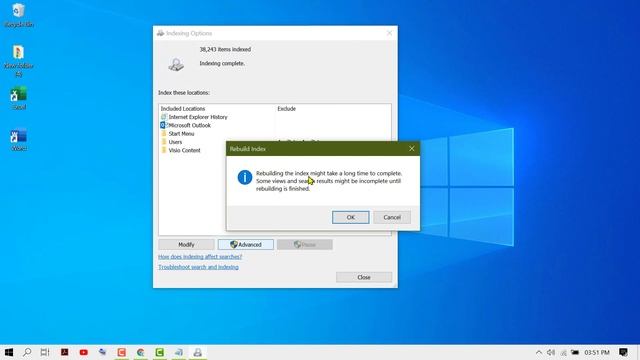The image size is (640, 360).
Task: Open 'How does indexing affect searches?' link
Action: point(200,257)
